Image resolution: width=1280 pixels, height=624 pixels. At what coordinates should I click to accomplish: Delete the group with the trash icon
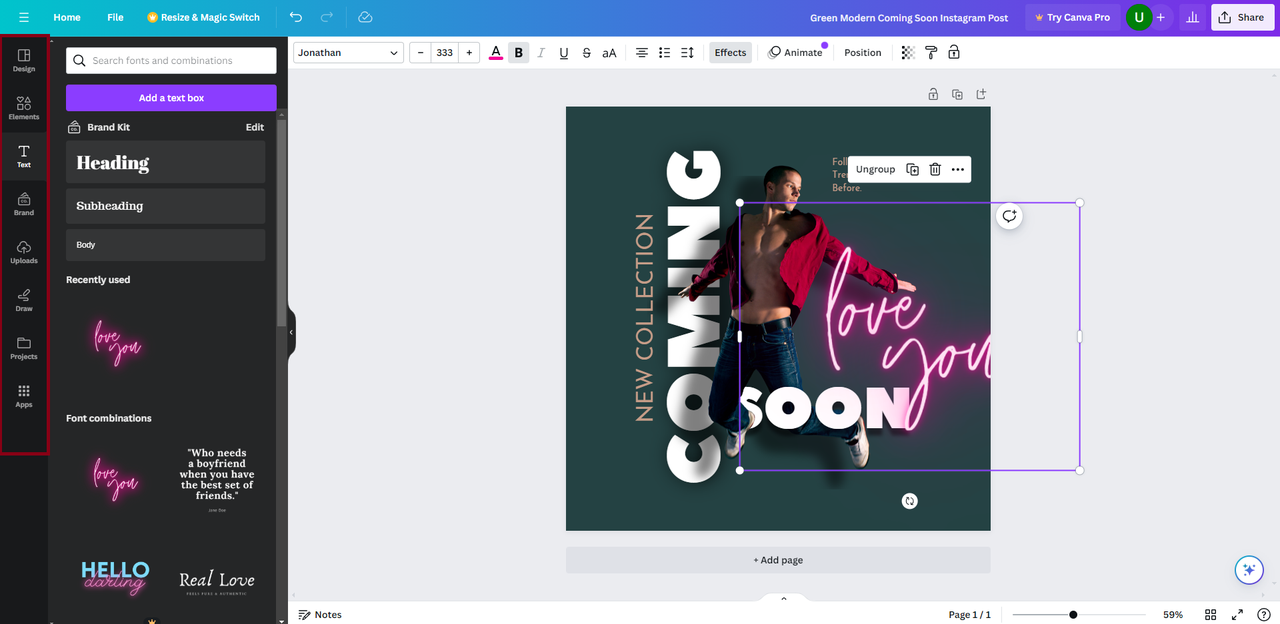click(935, 169)
